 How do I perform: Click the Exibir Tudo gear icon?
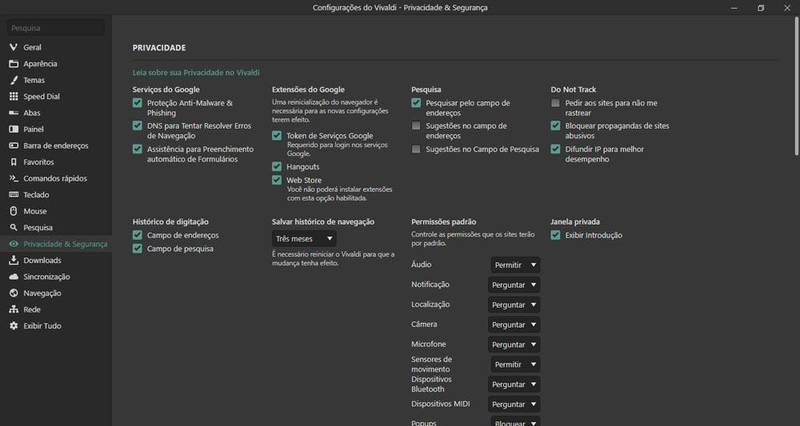click(x=14, y=325)
